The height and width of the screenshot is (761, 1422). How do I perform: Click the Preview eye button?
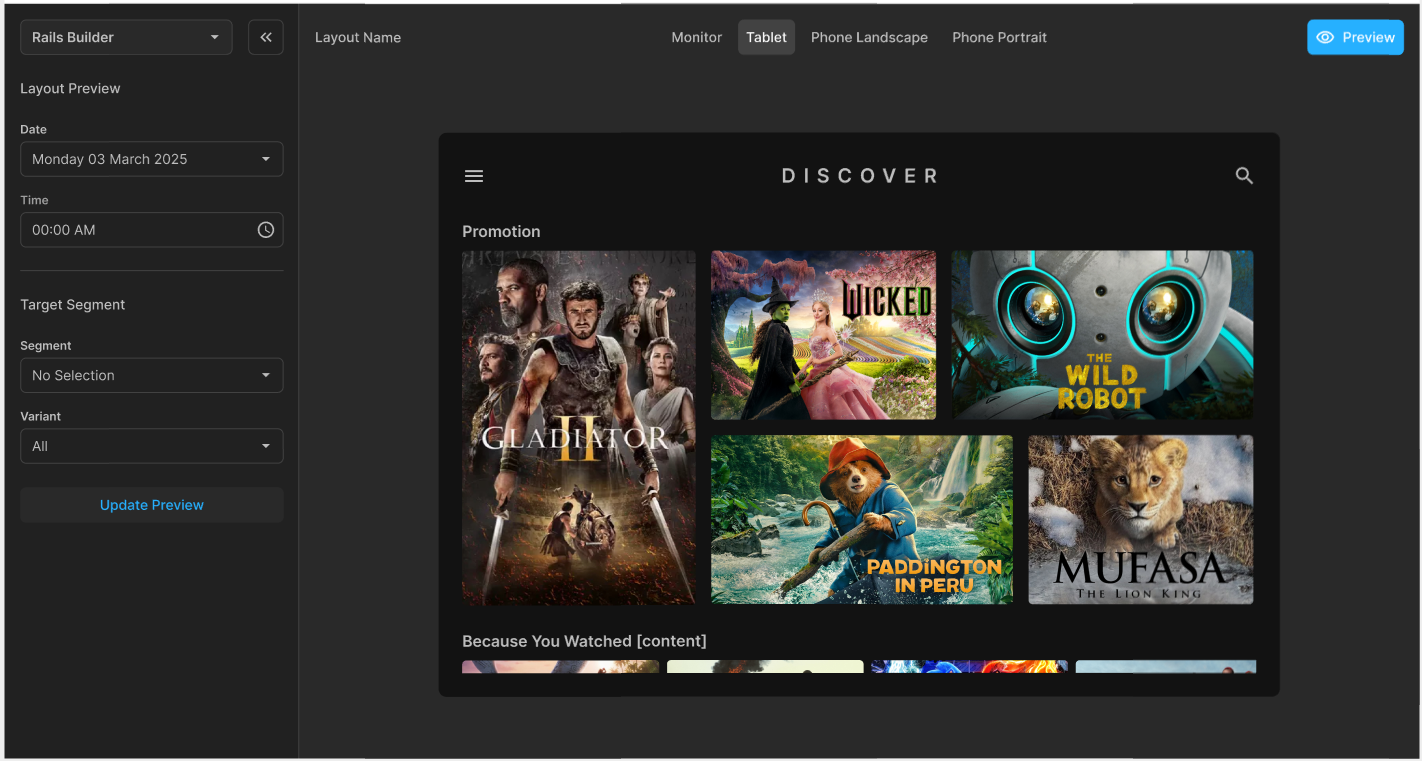pos(1355,37)
